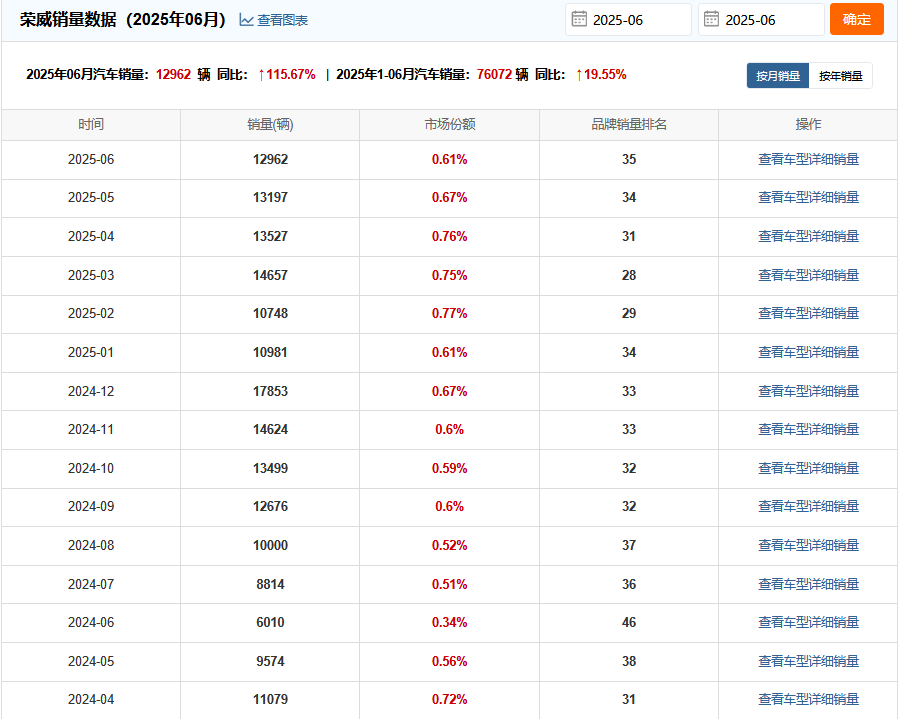Open 查看车型详细销量 for the 2025-06 row
Image resolution: width=899 pixels, height=719 pixels.
click(x=808, y=159)
